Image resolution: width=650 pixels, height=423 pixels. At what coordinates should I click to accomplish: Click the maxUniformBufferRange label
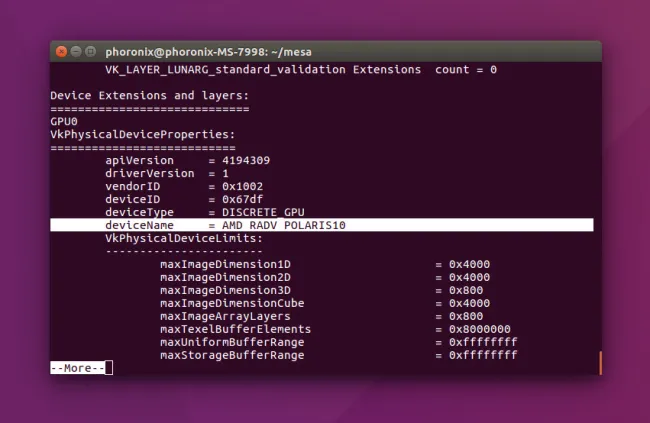[x=232, y=342]
